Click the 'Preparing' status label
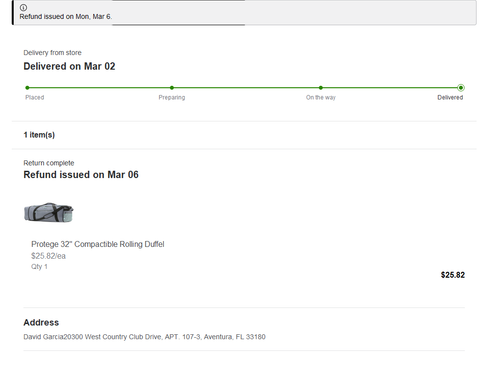 pos(172,97)
